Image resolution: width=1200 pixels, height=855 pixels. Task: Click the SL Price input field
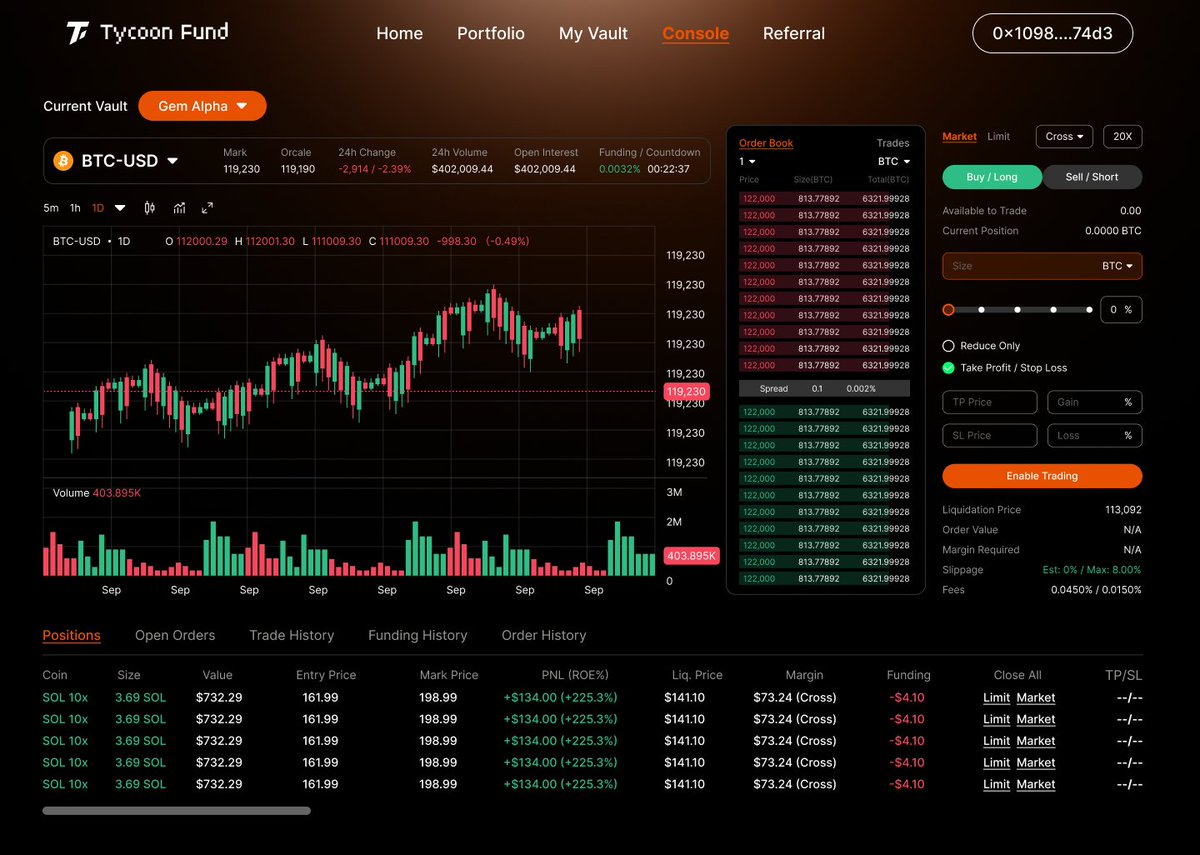(x=990, y=436)
